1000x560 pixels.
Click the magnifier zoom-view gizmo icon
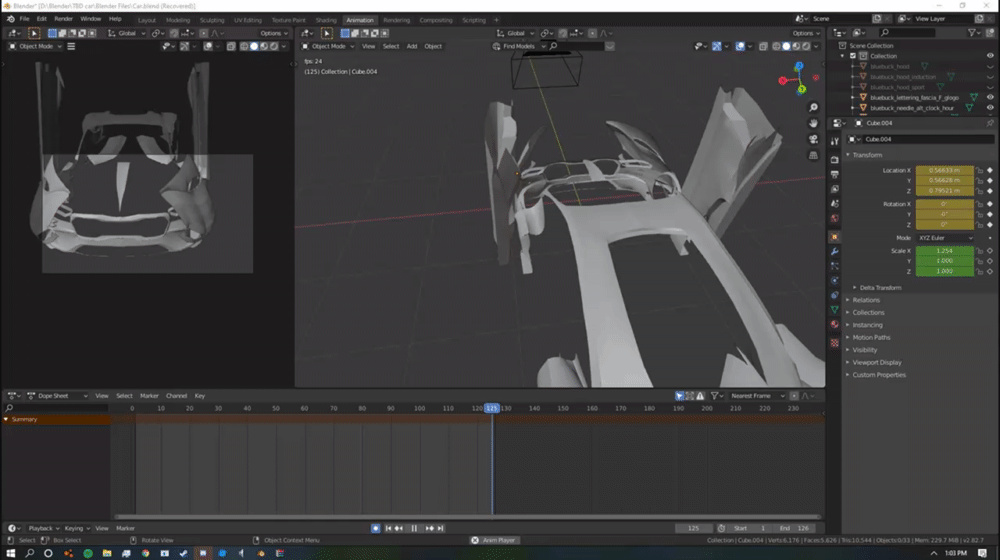point(814,107)
